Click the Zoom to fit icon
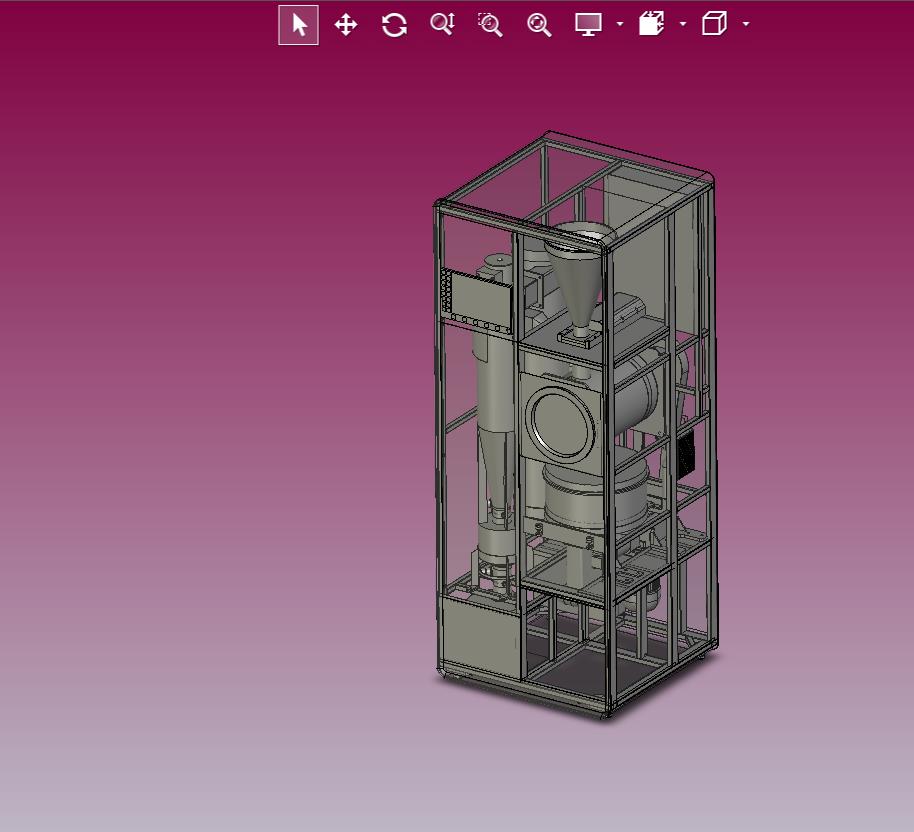The width and height of the screenshot is (914, 832). [x=539, y=25]
